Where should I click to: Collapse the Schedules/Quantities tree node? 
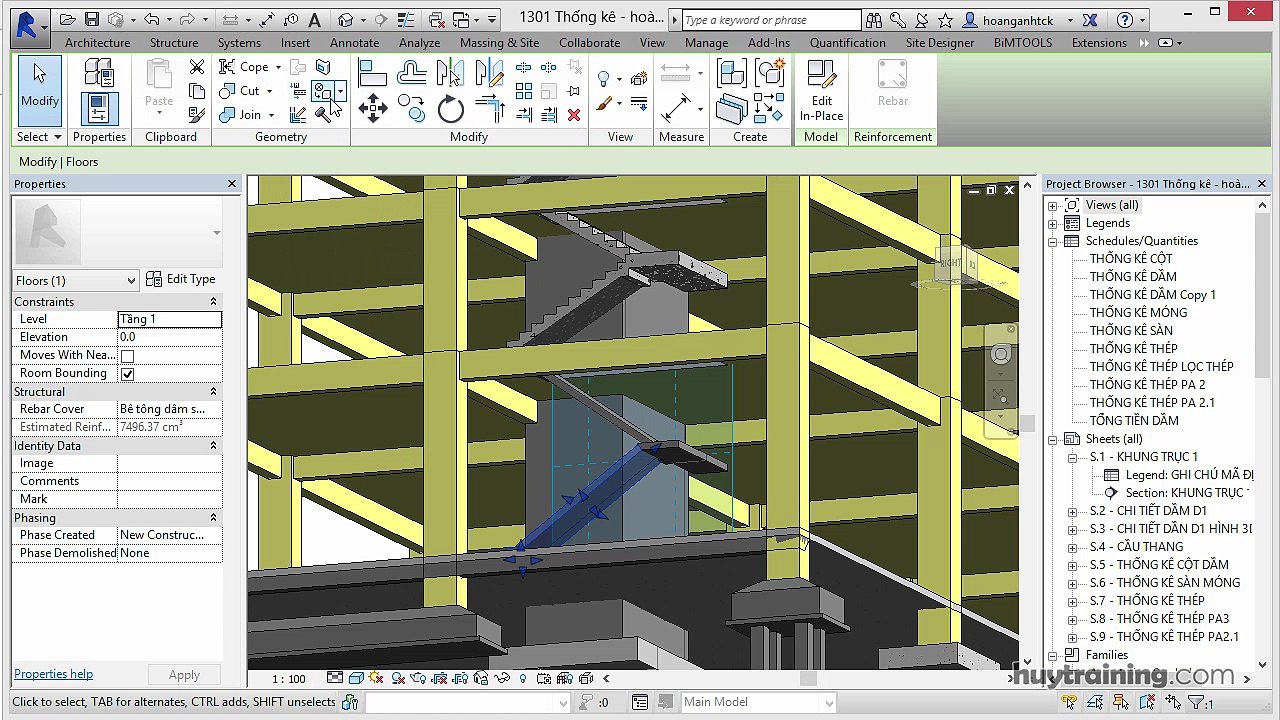1053,241
